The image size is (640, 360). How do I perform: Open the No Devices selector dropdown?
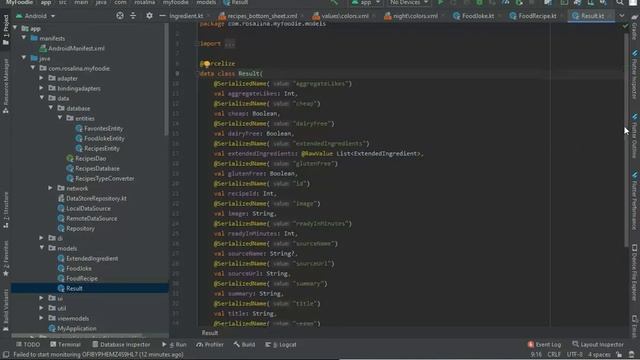coord(409,2)
